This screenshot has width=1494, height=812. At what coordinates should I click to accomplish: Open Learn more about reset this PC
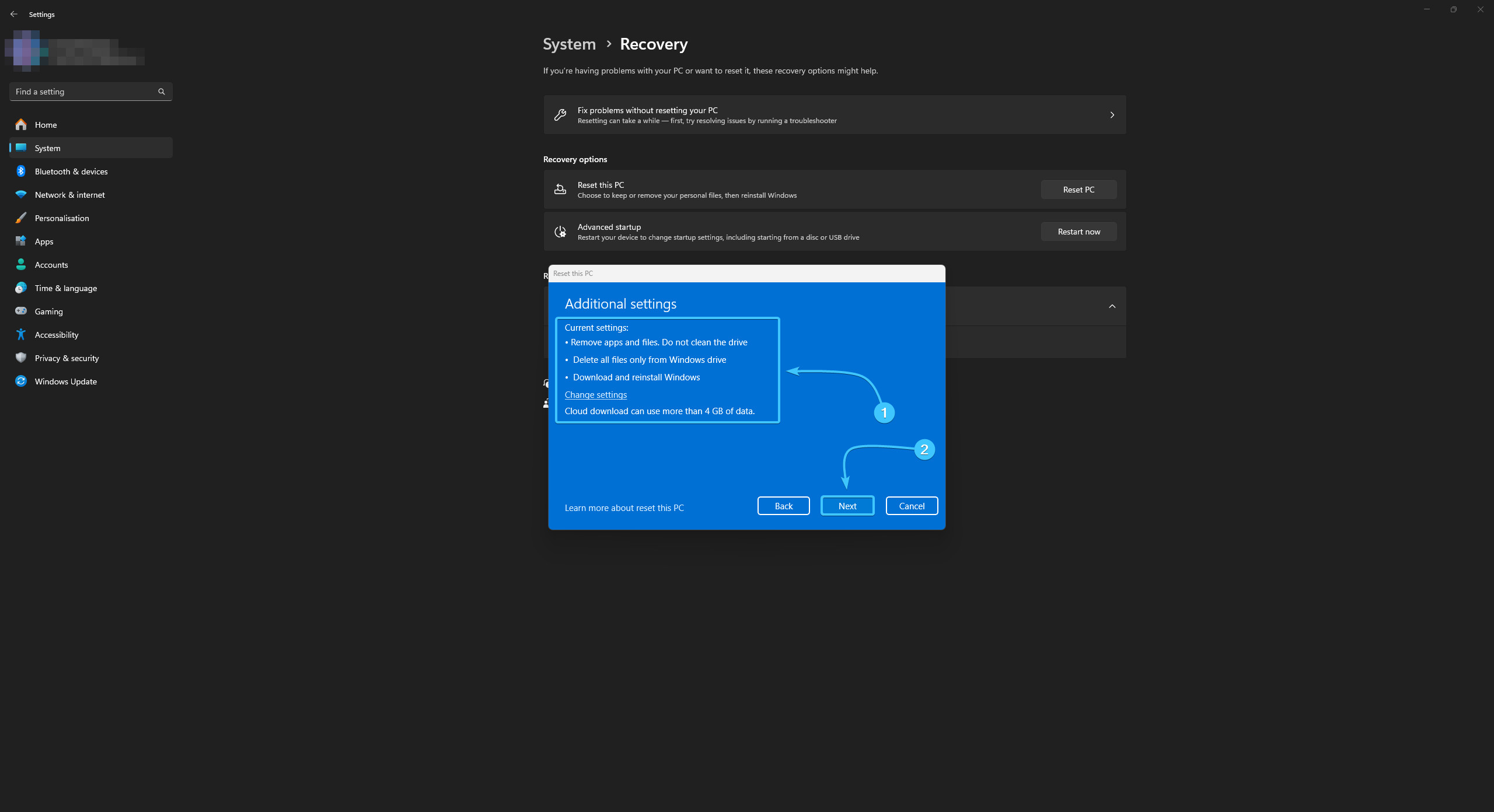pos(624,508)
